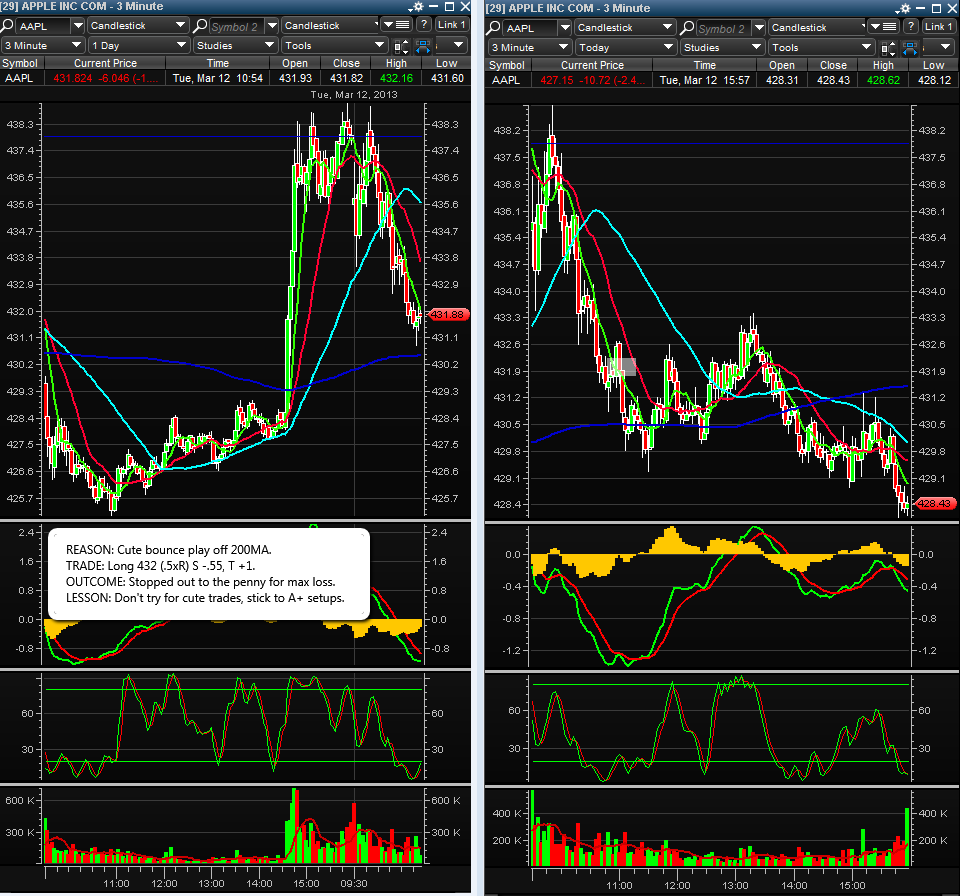Click the Link 1 button in left chart
The image size is (960, 896).
coord(452,25)
